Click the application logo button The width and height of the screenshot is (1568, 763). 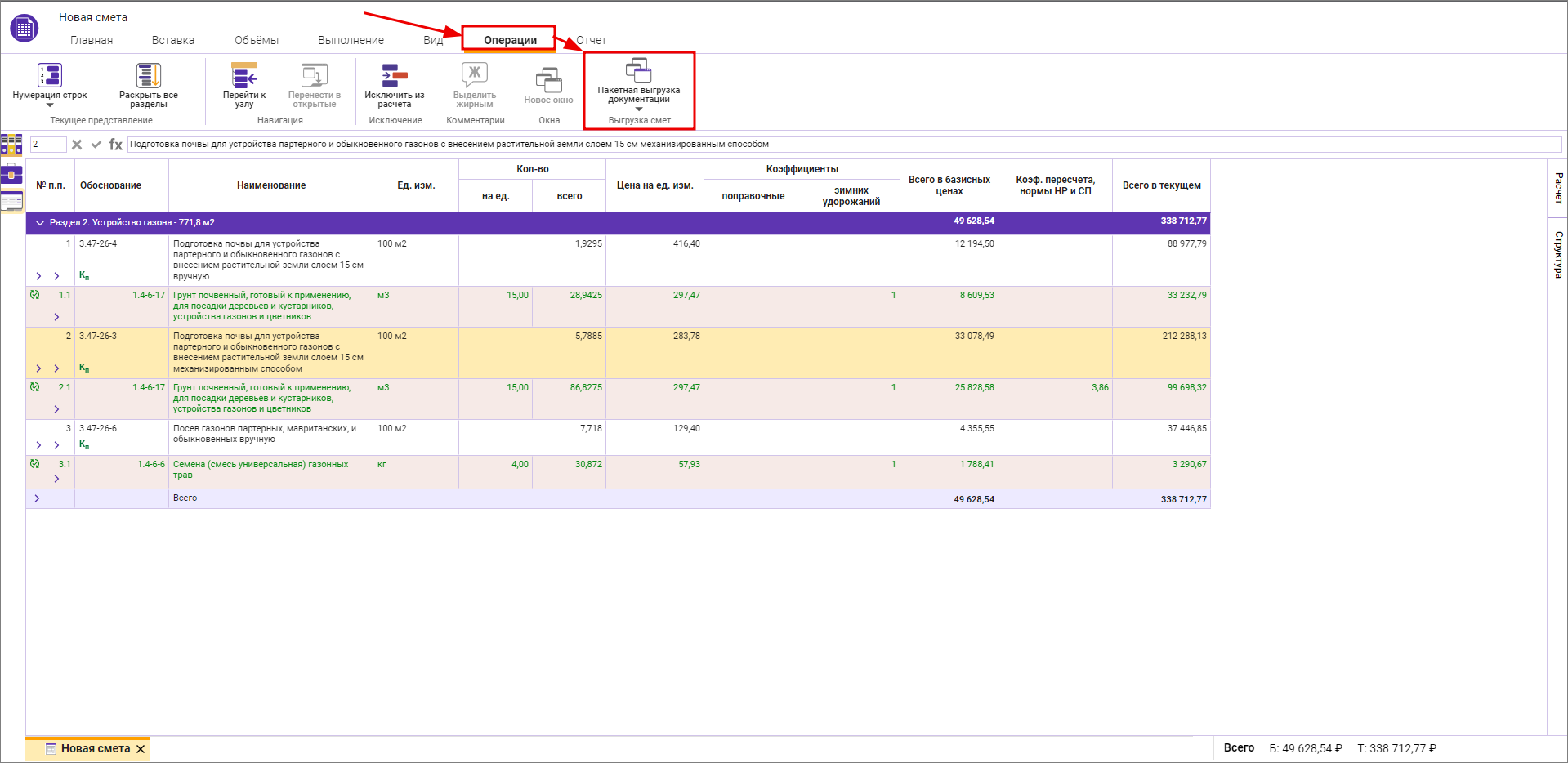tap(24, 29)
